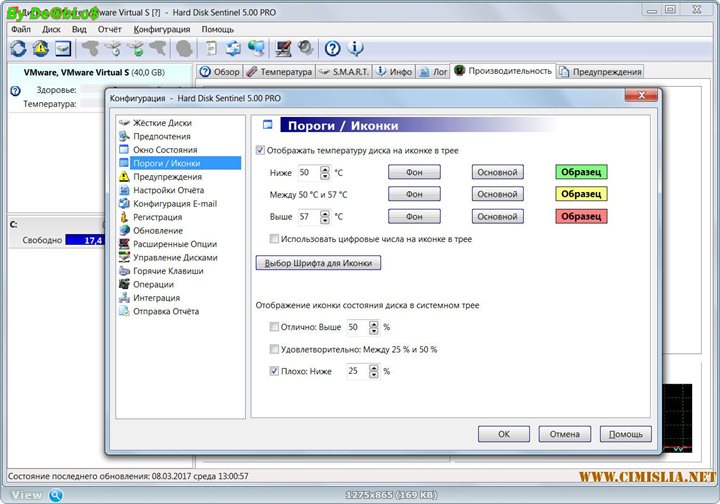The image size is (720, 504).
Task: Click the stepper arrows for 'Ниже' temperature
Action: [325, 172]
